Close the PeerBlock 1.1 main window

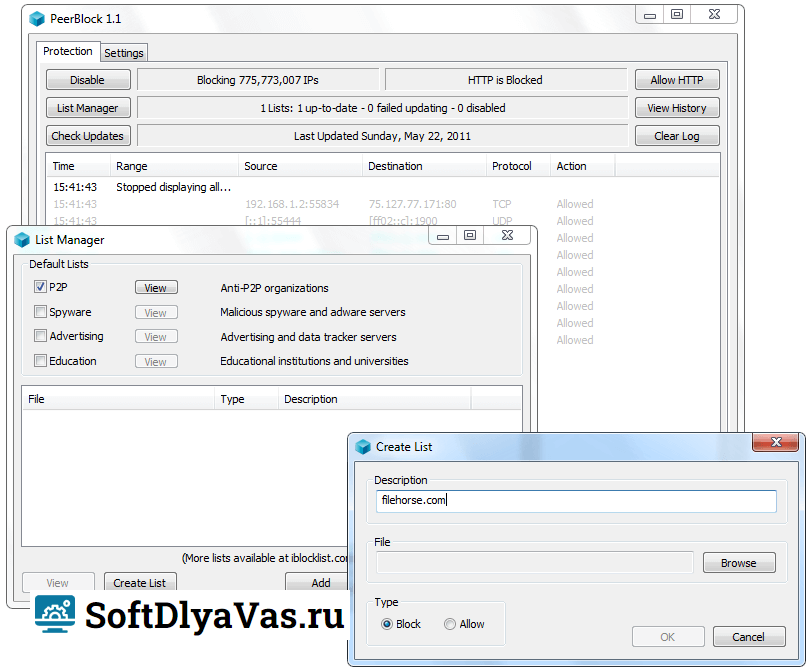[x=714, y=15]
